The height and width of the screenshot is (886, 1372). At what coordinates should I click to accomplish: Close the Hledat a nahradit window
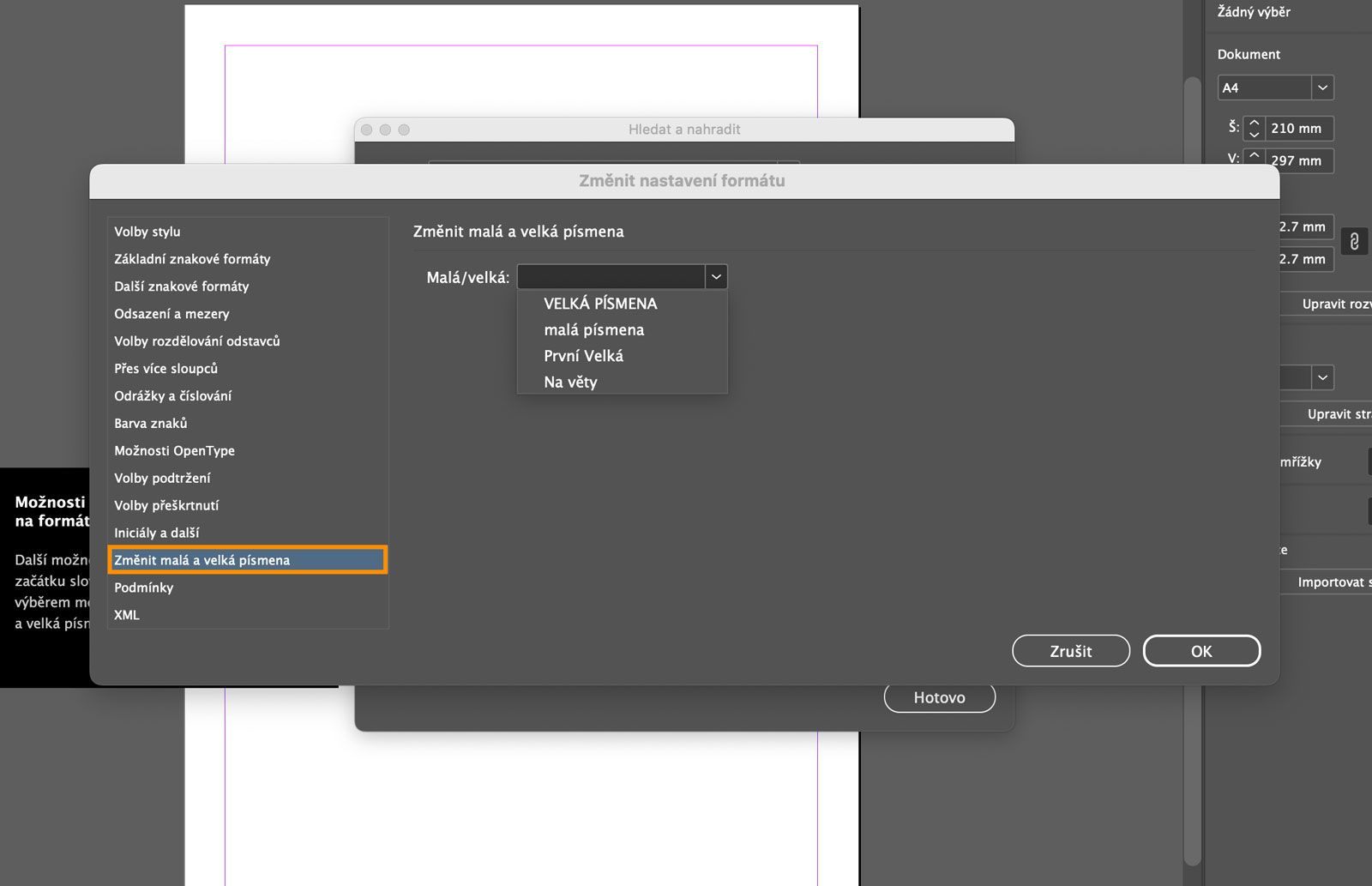point(366,130)
